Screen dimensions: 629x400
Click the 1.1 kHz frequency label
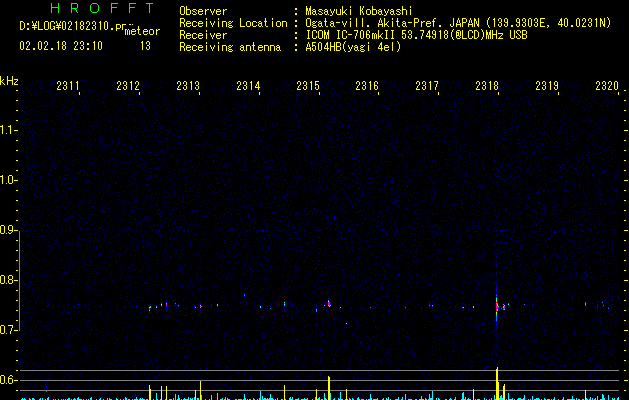[x=8, y=130]
